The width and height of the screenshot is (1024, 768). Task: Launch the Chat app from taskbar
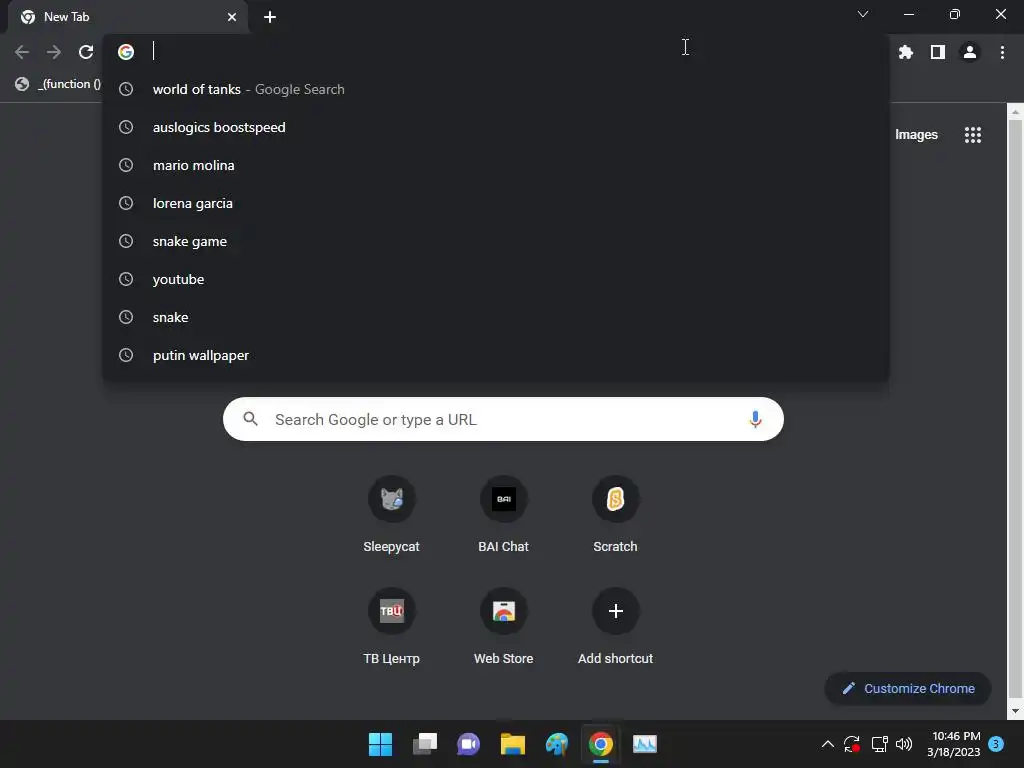click(468, 744)
